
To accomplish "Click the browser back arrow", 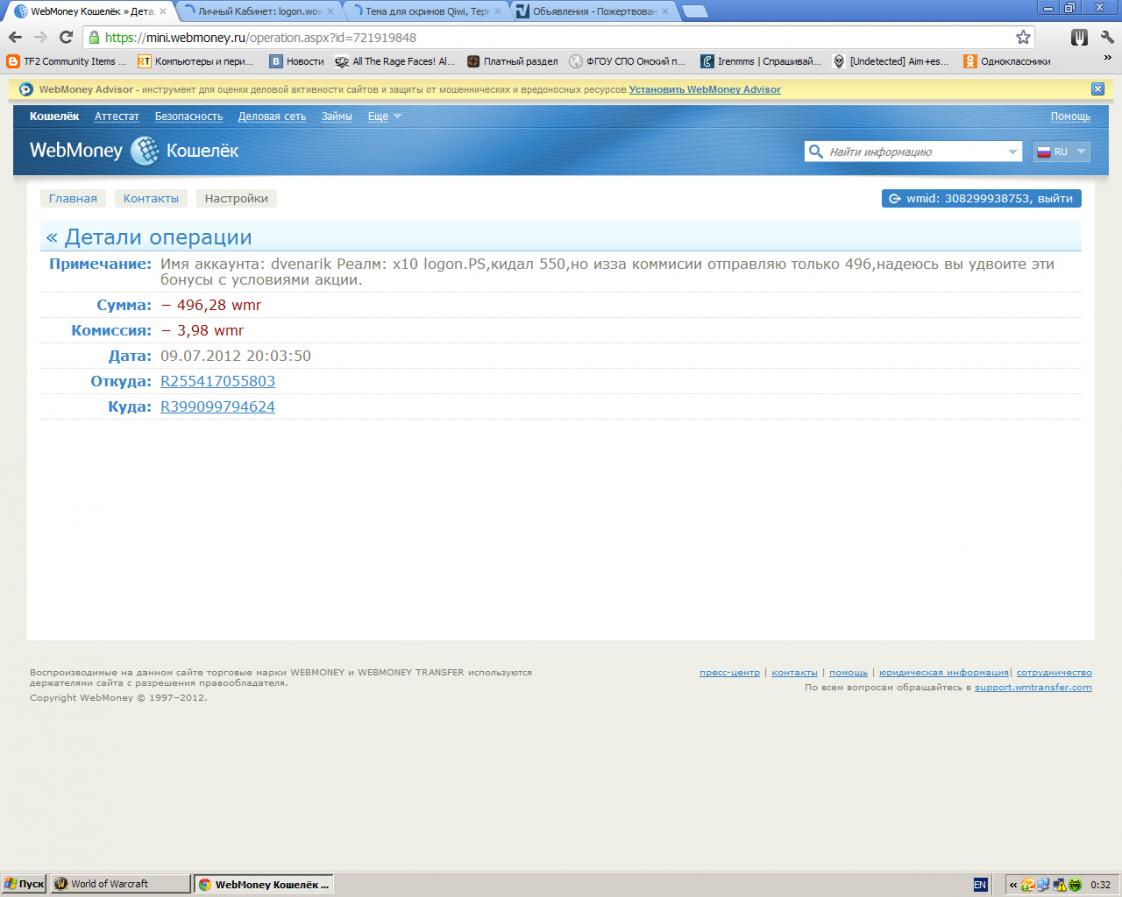I will [15, 37].
